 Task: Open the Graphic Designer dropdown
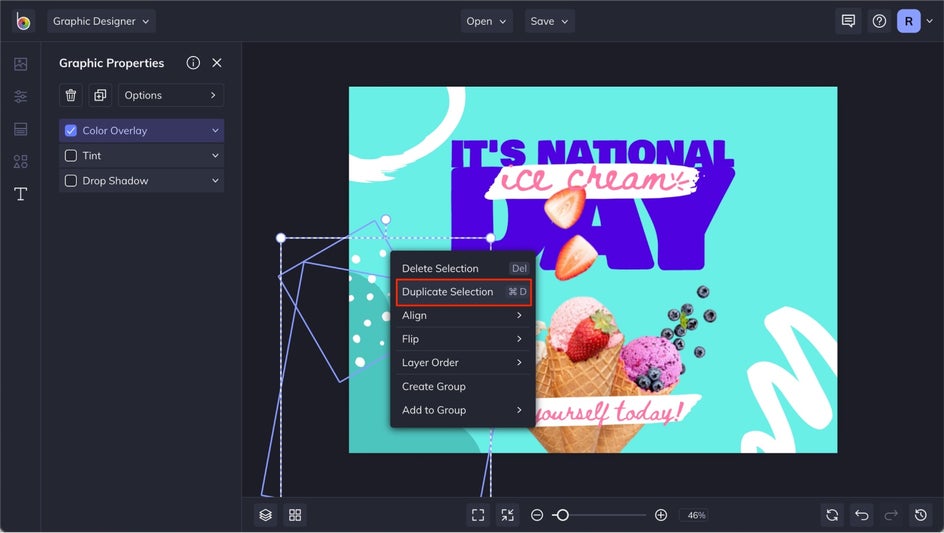101,21
